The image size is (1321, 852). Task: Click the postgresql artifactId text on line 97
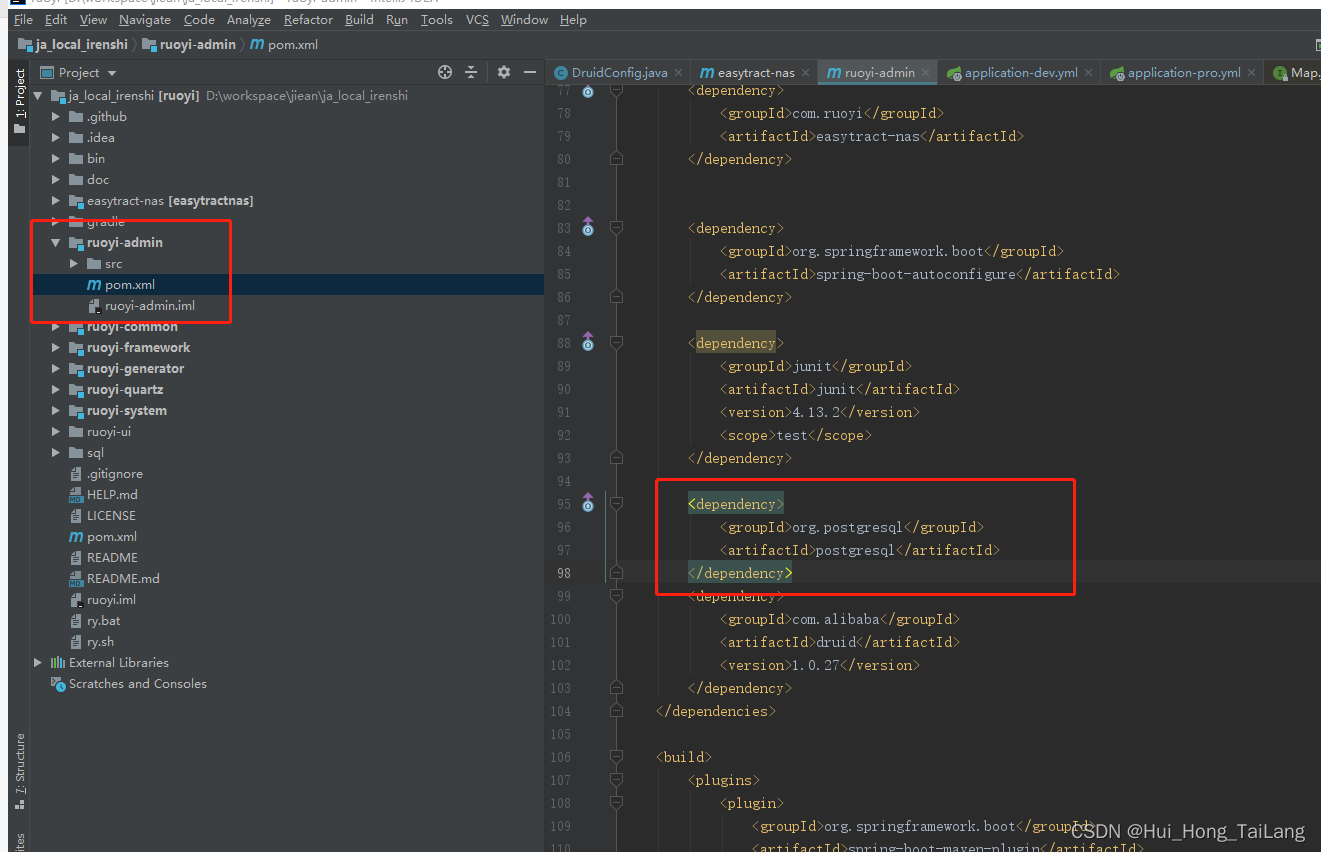coord(855,549)
